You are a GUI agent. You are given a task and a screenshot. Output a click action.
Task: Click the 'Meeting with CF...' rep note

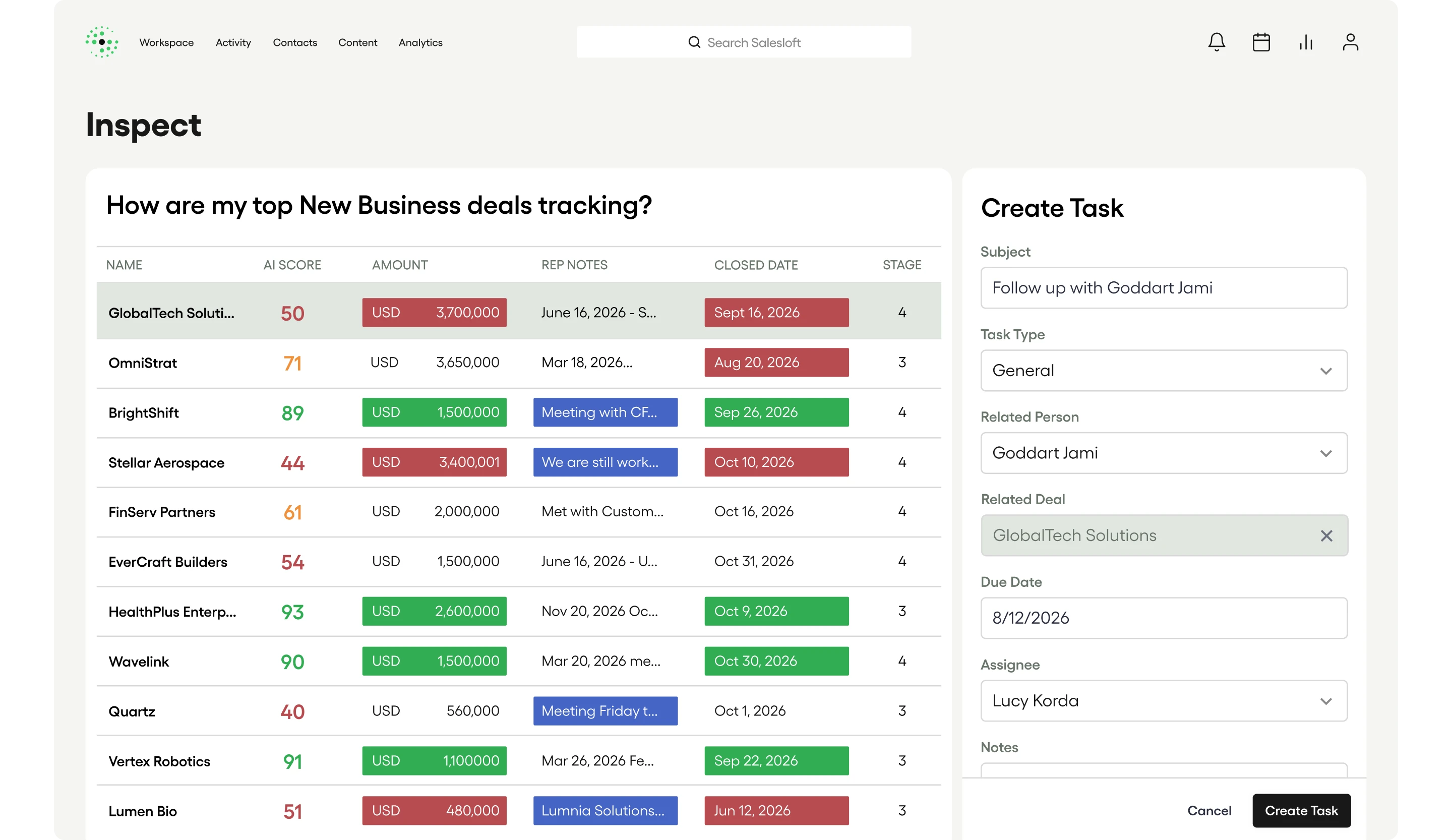tap(605, 412)
